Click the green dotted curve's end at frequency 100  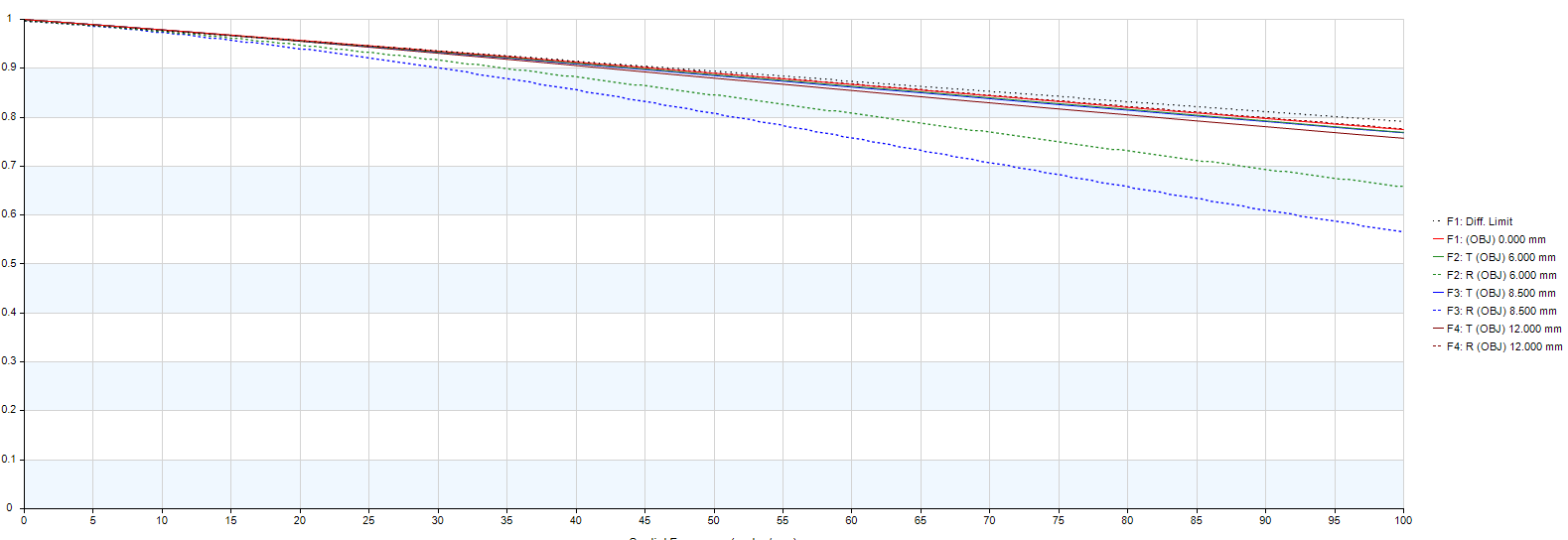pos(1401,187)
